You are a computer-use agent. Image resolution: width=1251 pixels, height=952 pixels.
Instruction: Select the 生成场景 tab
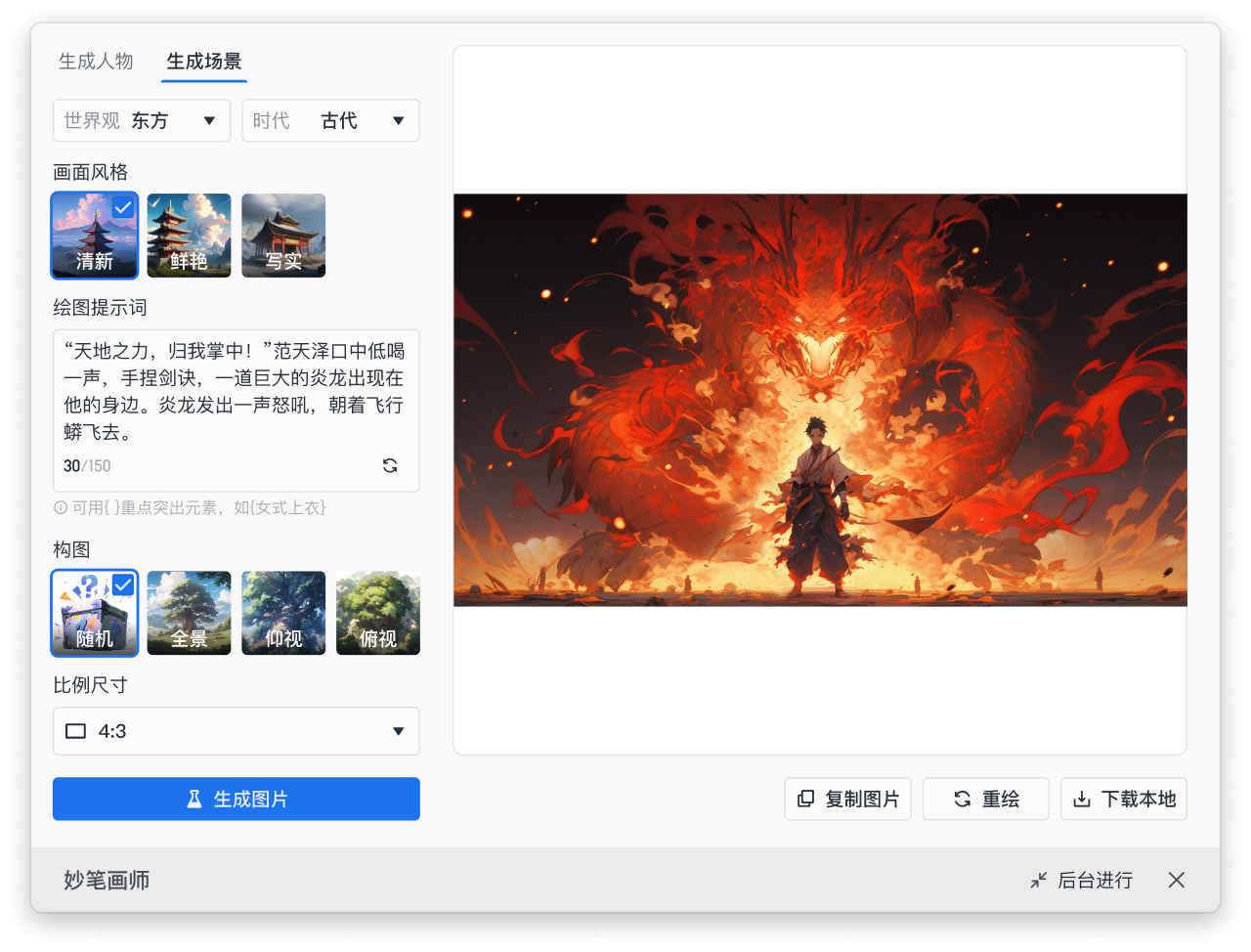204,61
